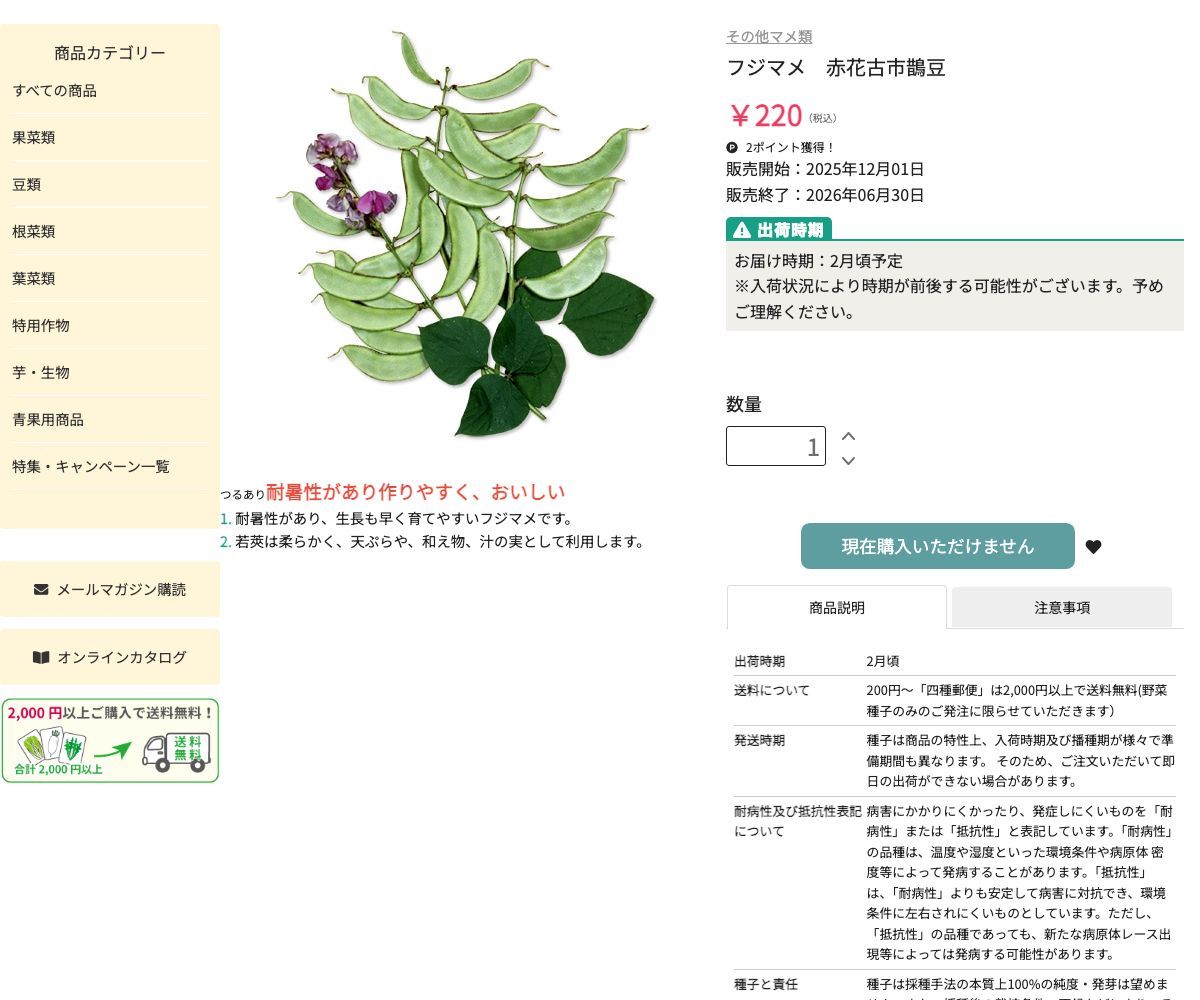Viewport: 1200px width, 1000px height.
Task: Click the 現在購入いただけません button
Action: 937,546
